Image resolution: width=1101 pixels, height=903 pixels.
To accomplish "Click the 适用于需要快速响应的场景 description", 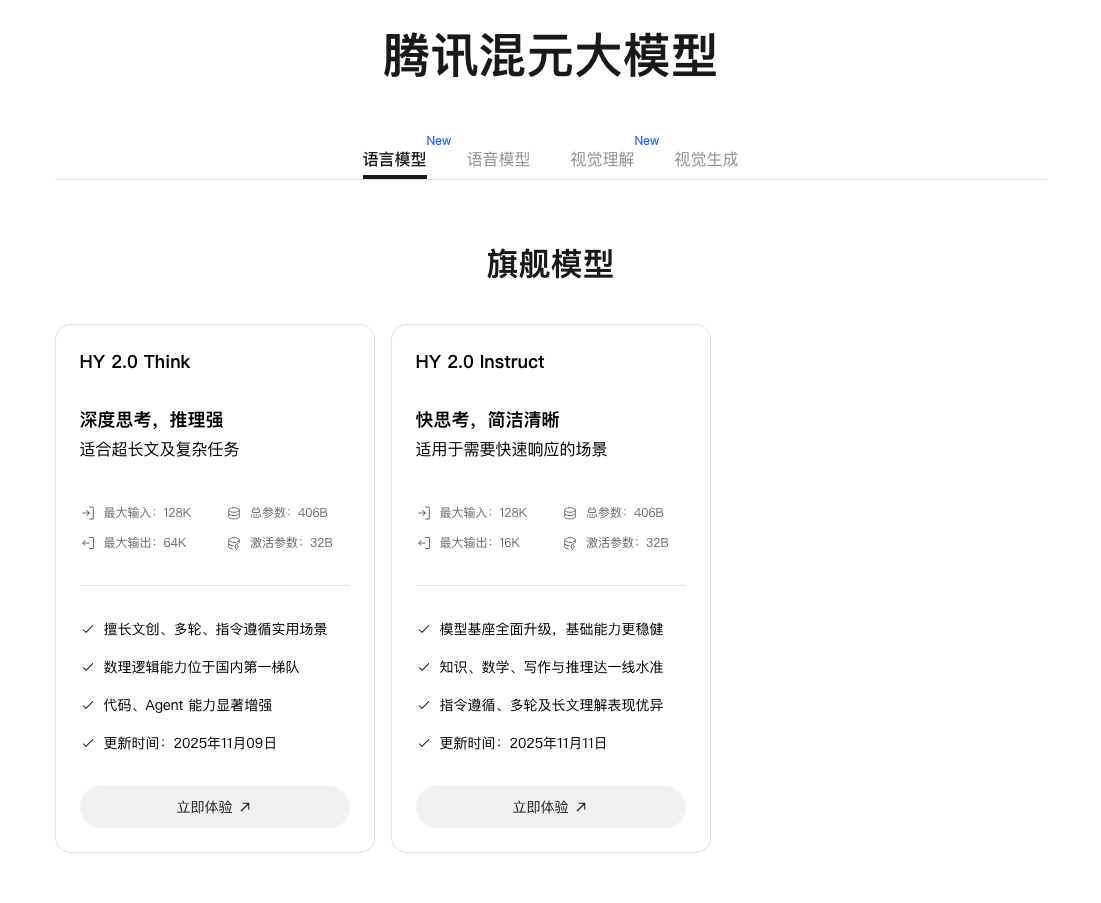I will 511,449.
